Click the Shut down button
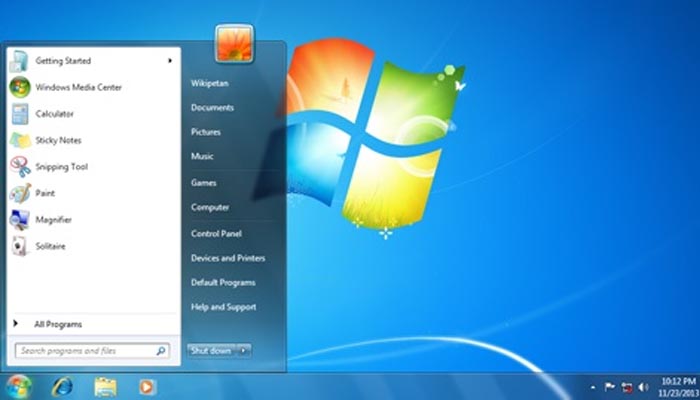Image resolution: width=700 pixels, height=400 pixels. (x=212, y=351)
